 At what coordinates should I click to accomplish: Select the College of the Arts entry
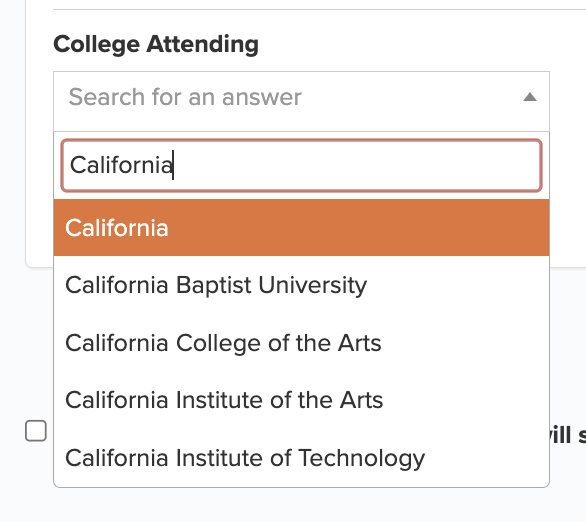pyautogui.click(x=301, y=343)
